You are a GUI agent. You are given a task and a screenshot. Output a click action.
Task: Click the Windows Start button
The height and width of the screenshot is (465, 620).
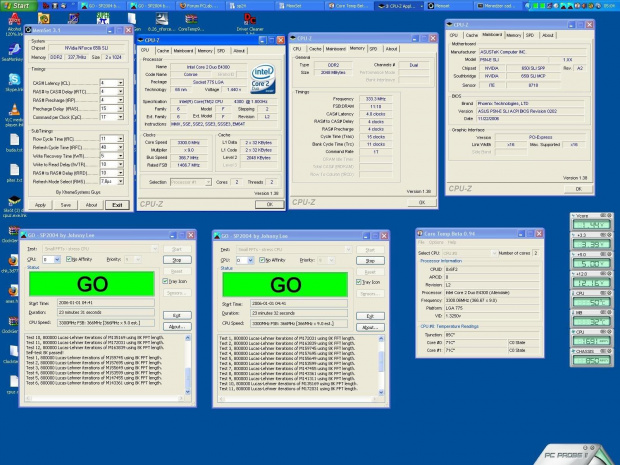pyautogui.click(x=18, y=6)
